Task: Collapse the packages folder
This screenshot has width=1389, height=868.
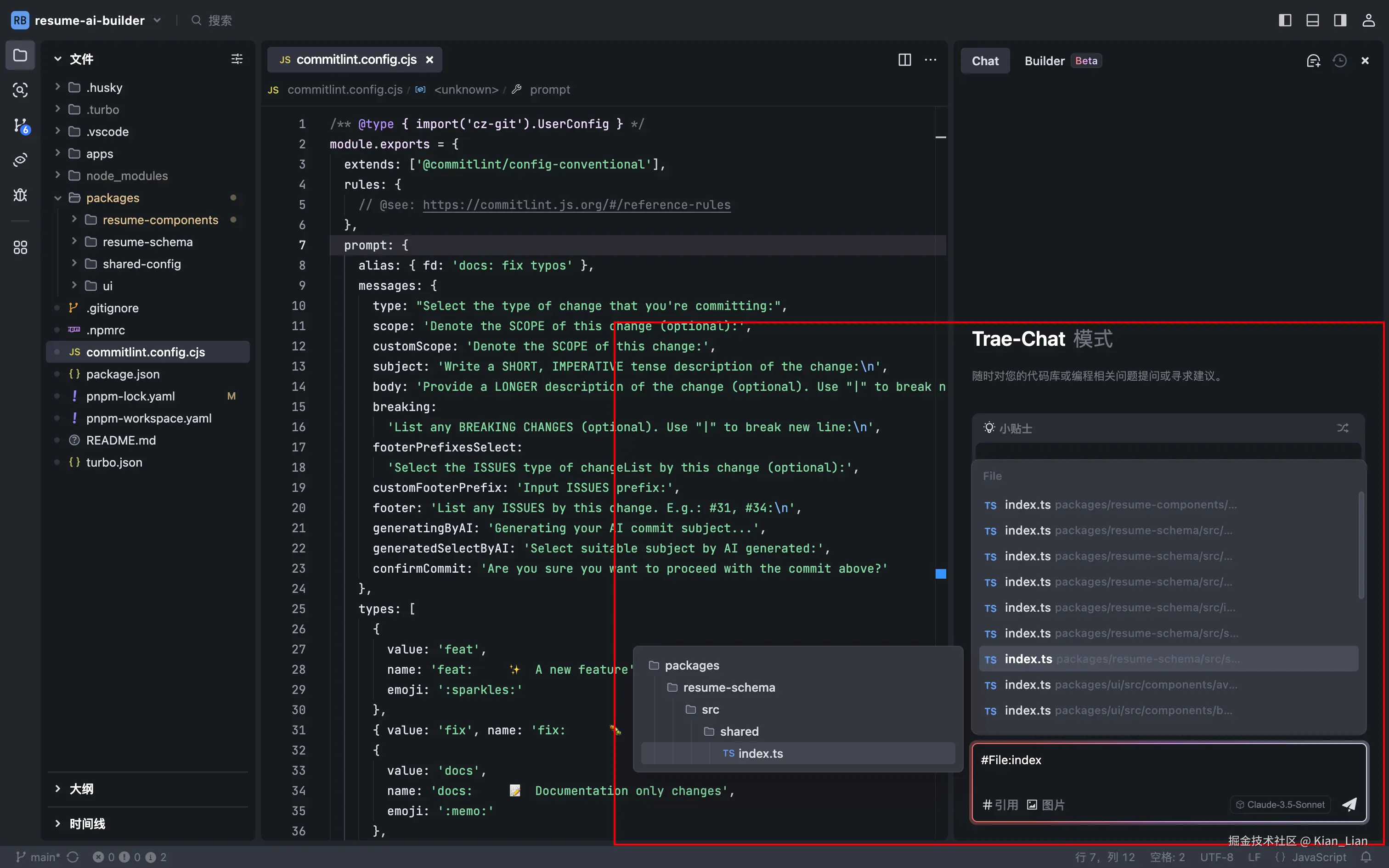Action: [113, 197]
